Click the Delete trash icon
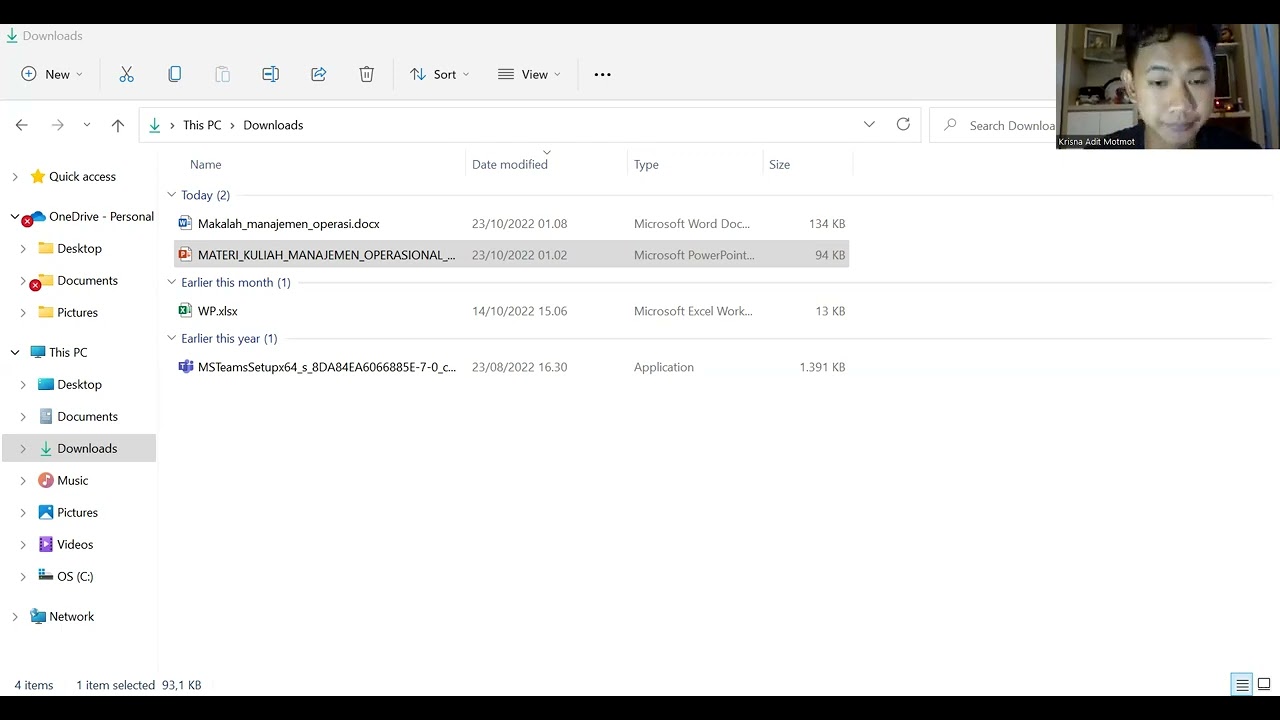 click(x=367, y=74)
